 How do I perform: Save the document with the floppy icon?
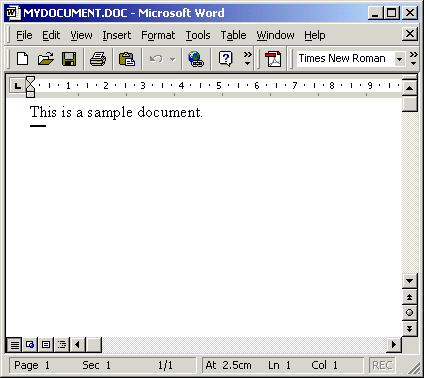pos(69,59)
